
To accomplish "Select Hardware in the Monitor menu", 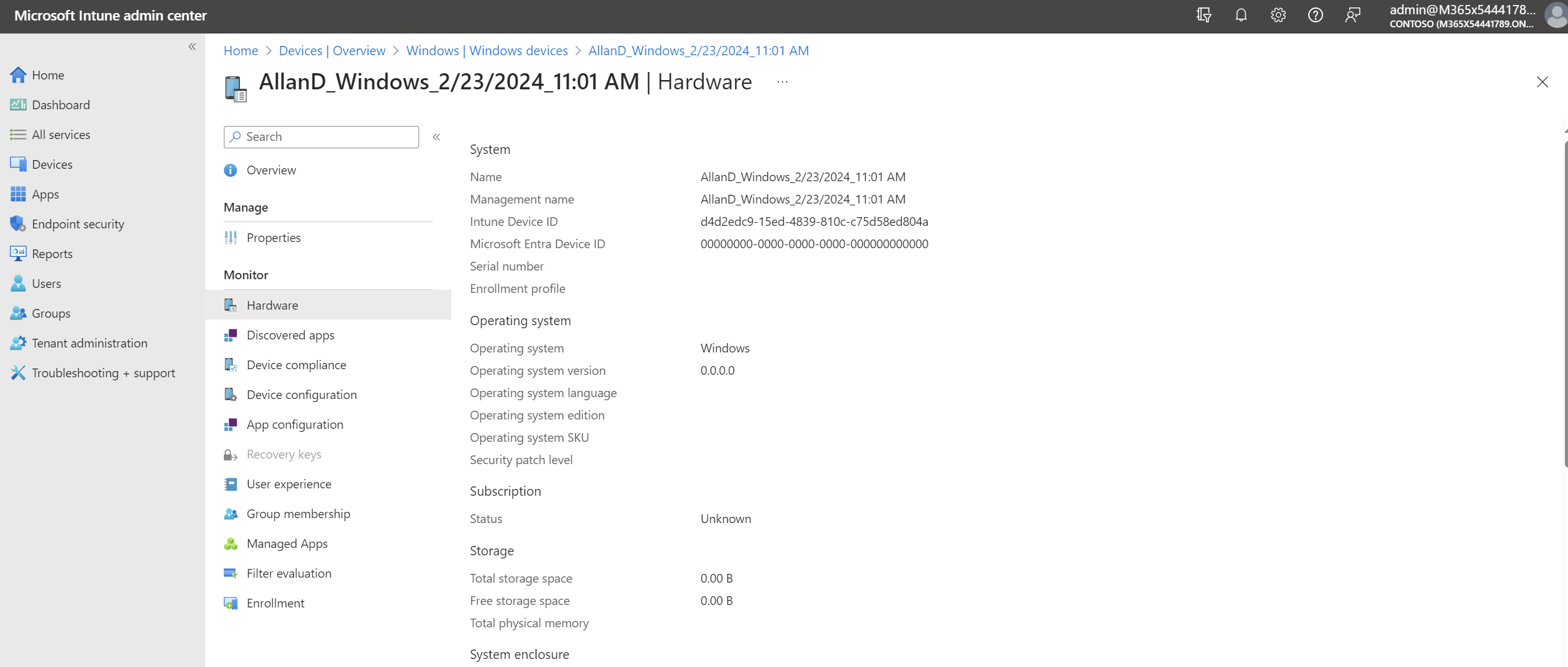I will [329, 305].
